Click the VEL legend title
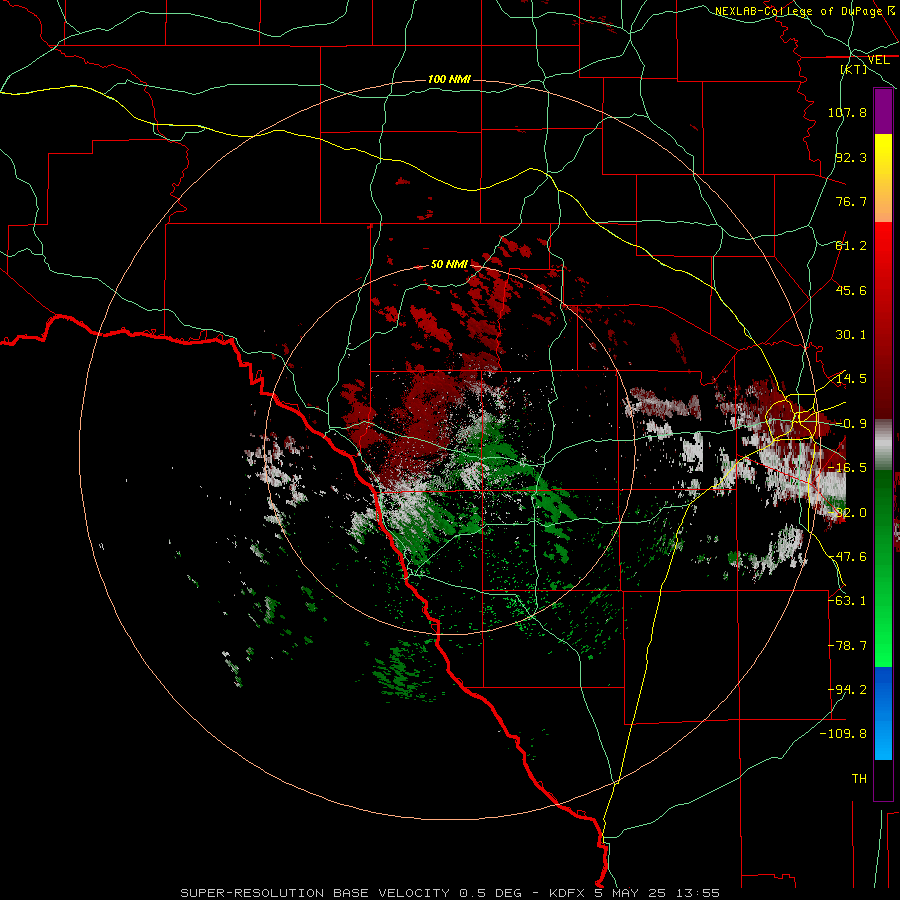900x900 pixels. [878, 60]
